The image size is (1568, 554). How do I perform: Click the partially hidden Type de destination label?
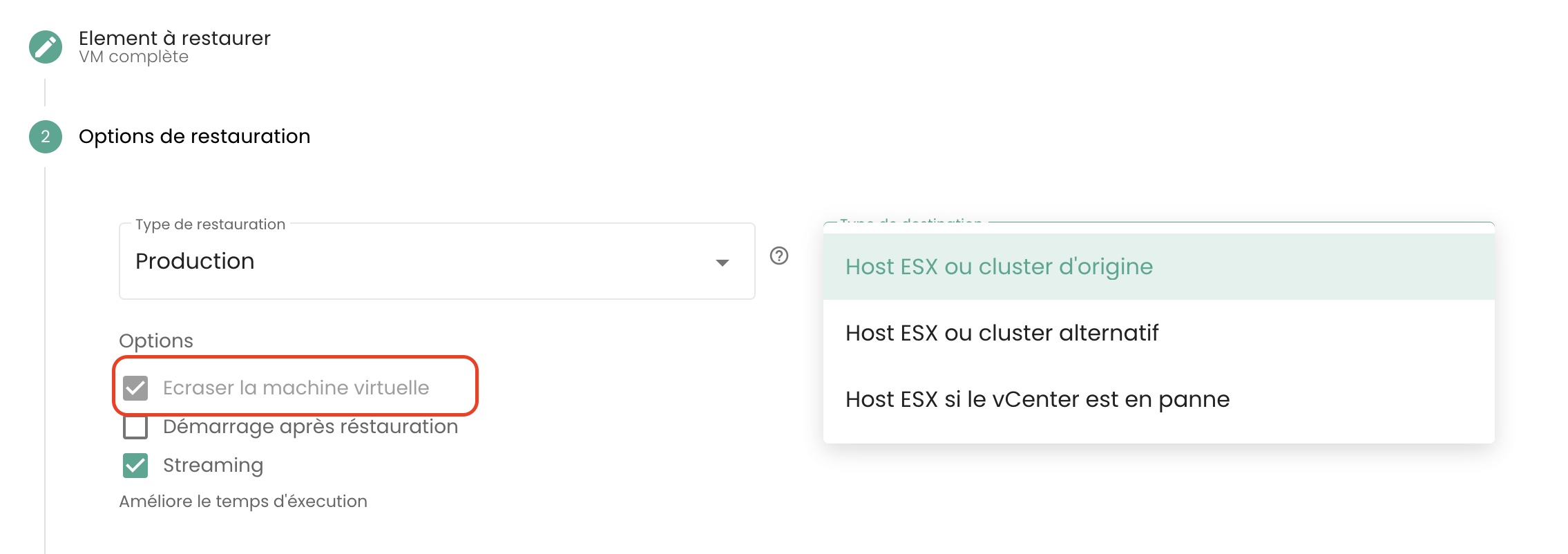(910, 222)
